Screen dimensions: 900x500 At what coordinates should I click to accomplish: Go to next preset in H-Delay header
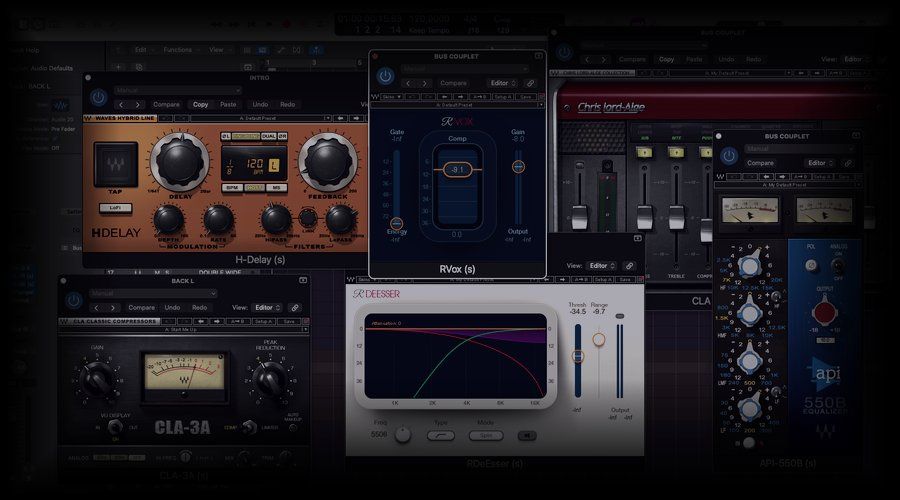coord(137,104)
